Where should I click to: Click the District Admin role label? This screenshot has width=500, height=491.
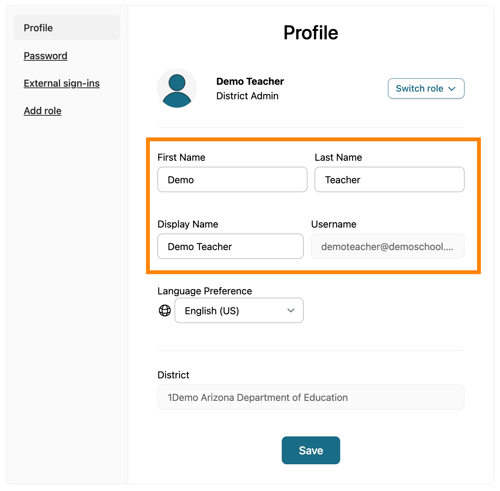tap(247, 96)
